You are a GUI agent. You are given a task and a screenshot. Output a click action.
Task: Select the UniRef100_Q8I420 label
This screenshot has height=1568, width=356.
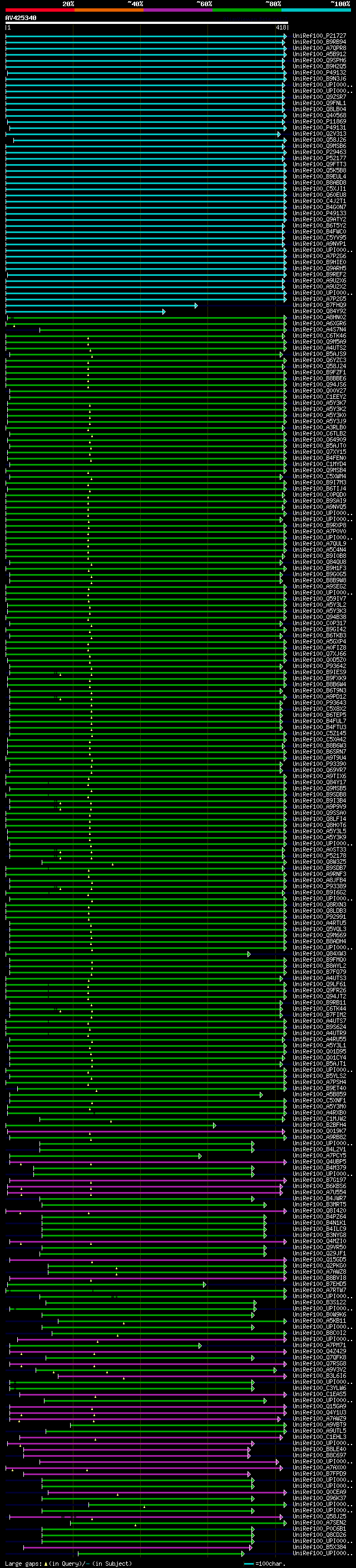coord(319,1211)
